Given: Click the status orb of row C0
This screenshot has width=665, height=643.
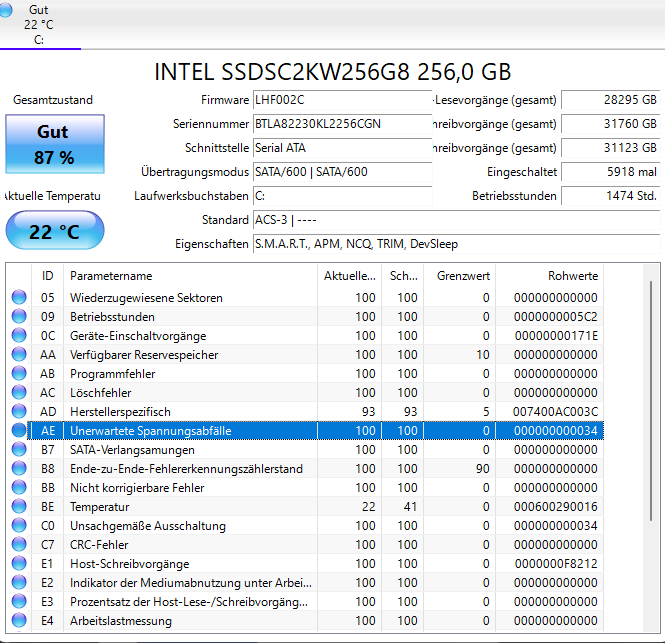Looking at the screenshot, I should (19, 526).
